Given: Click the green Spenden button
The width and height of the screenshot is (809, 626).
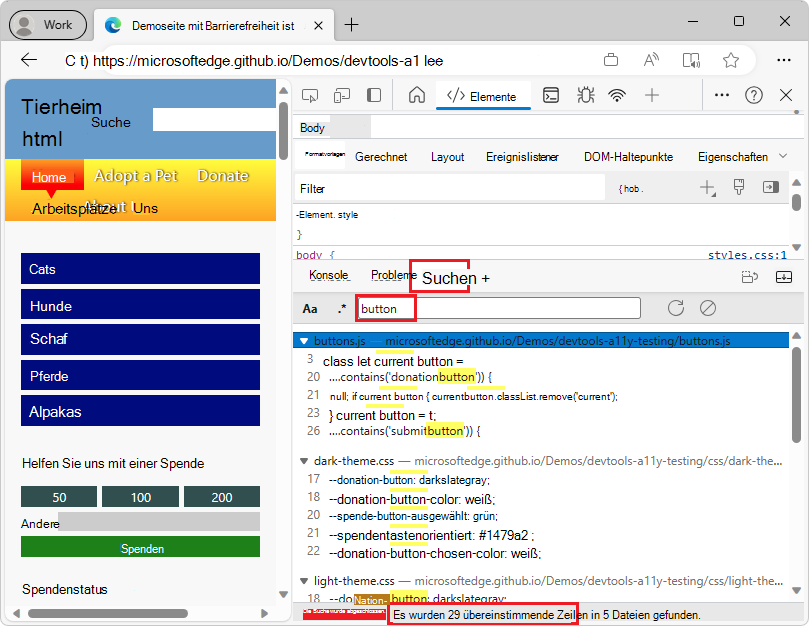Looking at the screenshot, I should tap(140, 547).
